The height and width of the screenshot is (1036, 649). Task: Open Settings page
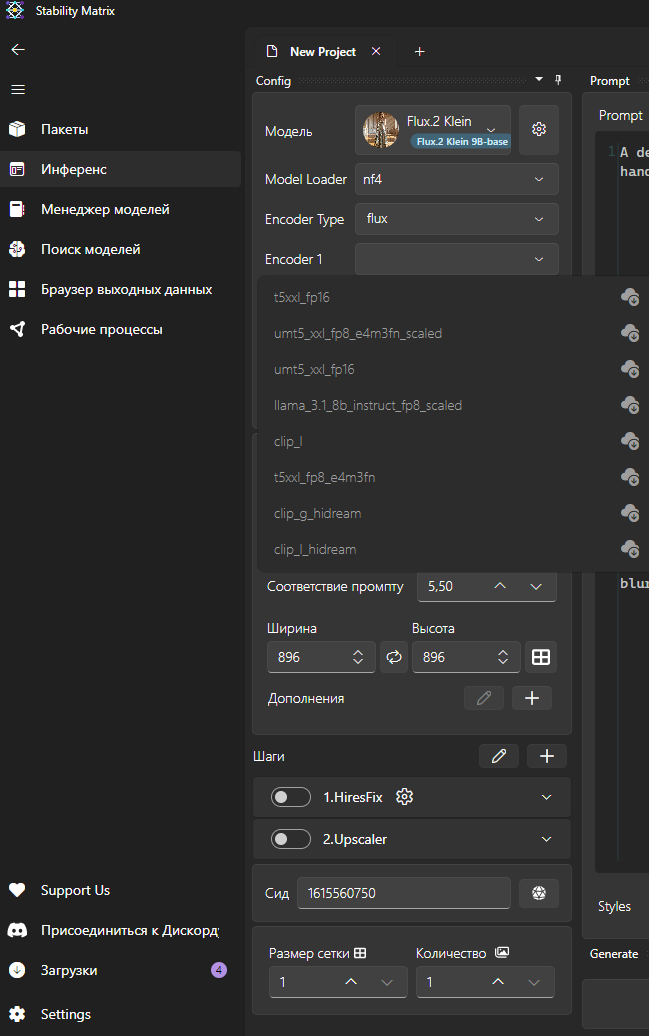(x=120, y=1014)
